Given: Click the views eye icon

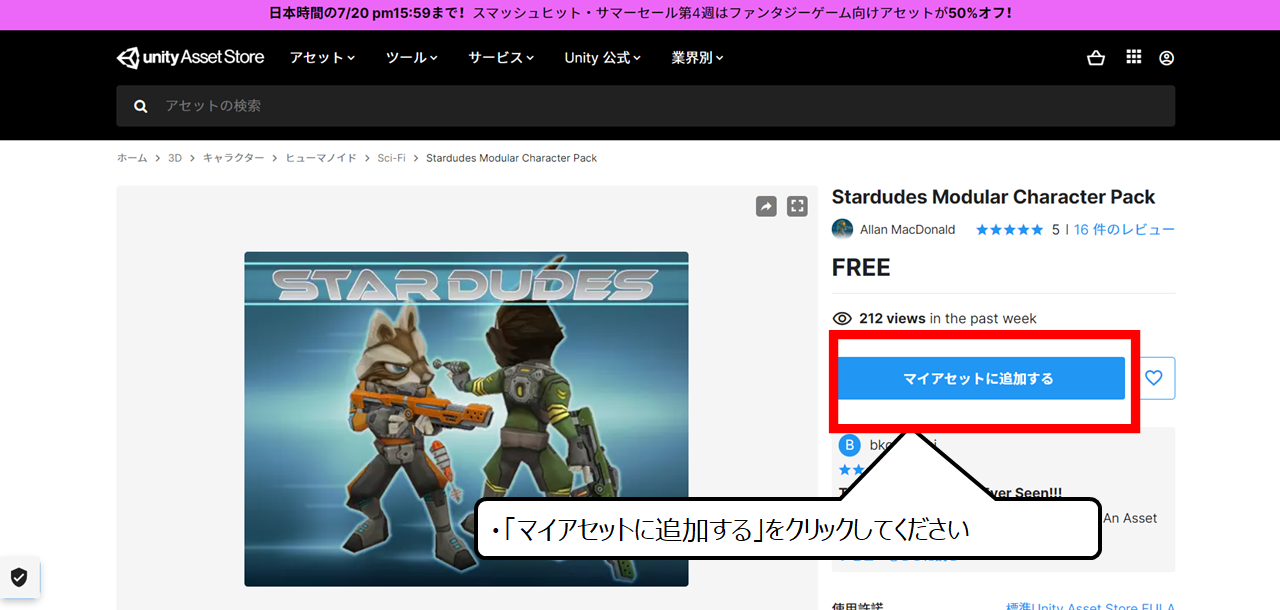Looking at the screenshot, I should coord(842,318).
